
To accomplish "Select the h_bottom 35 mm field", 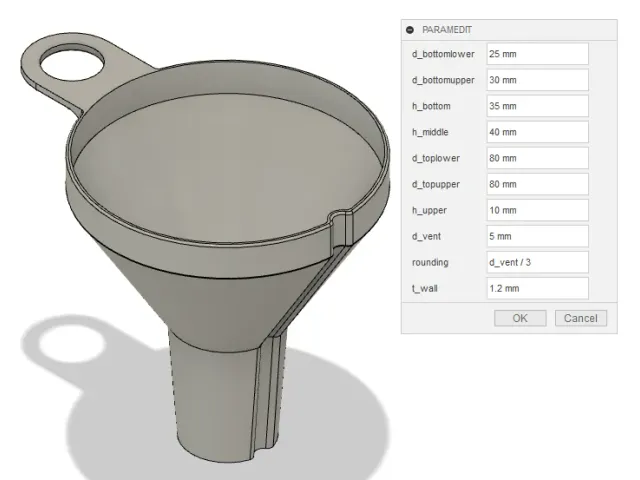I will (537, 106).
